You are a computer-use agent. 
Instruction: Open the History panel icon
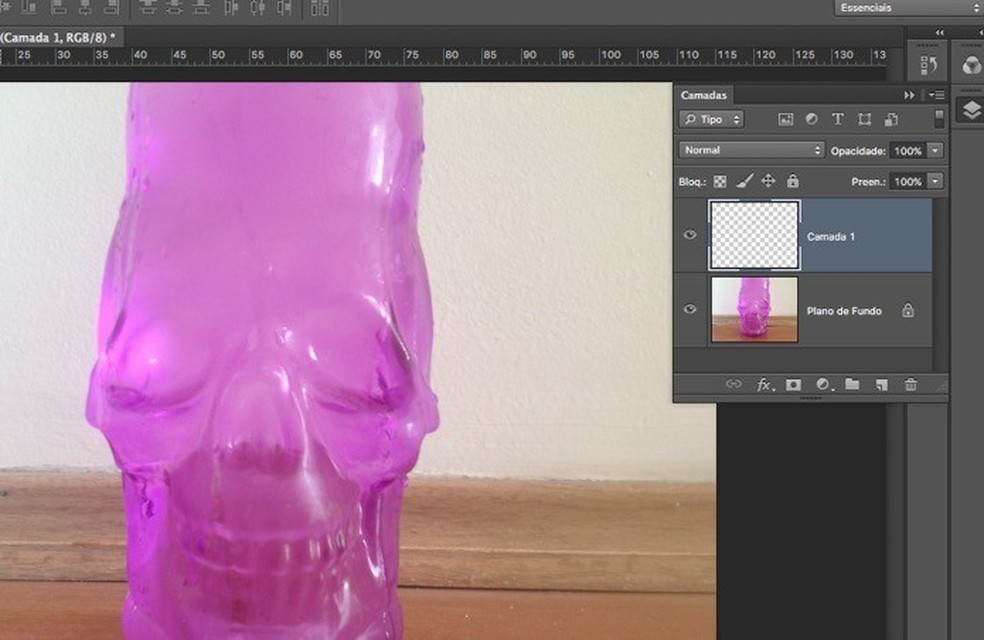[x=928, y=65]
